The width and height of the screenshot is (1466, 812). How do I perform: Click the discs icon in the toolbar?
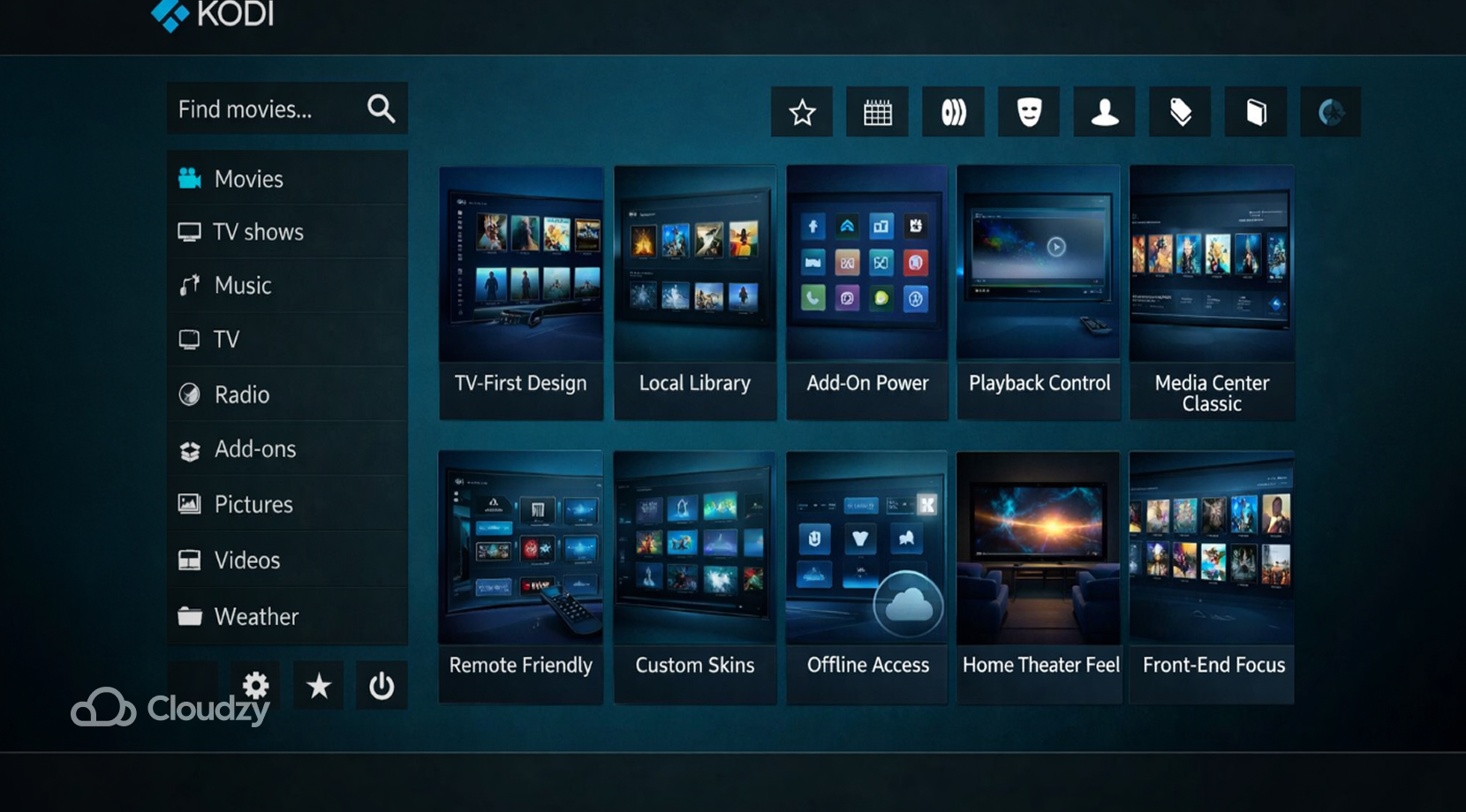tap(953, 112)
